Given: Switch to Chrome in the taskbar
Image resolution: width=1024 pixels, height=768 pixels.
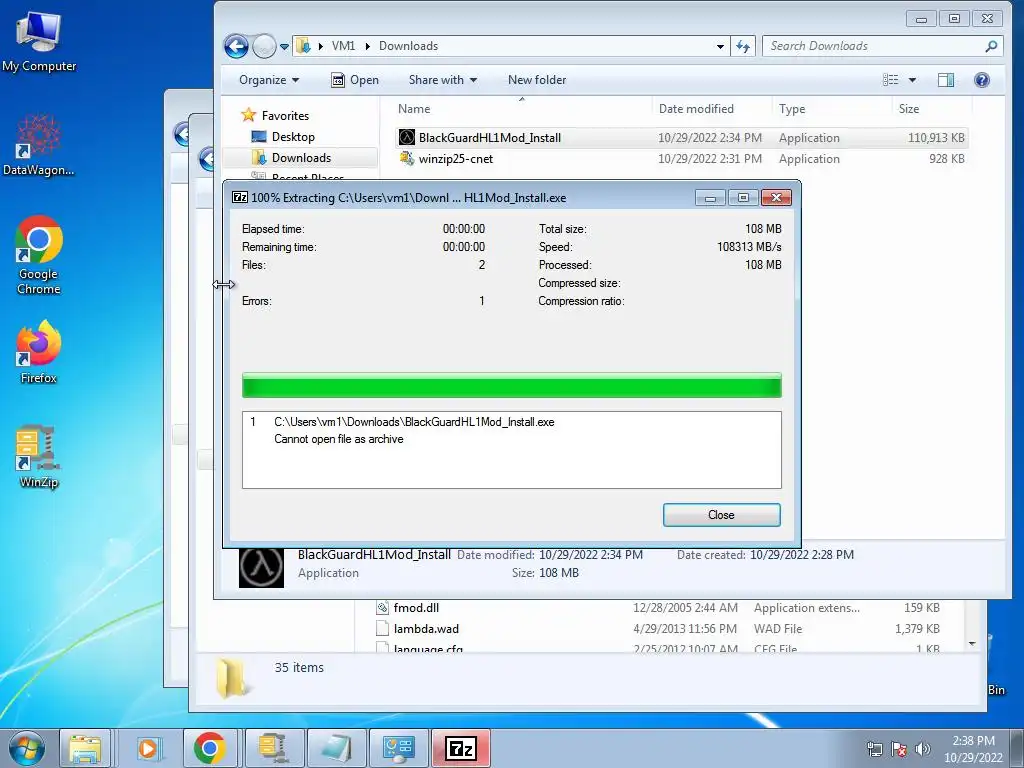Looking at the screenshot, I should [210, 748].
